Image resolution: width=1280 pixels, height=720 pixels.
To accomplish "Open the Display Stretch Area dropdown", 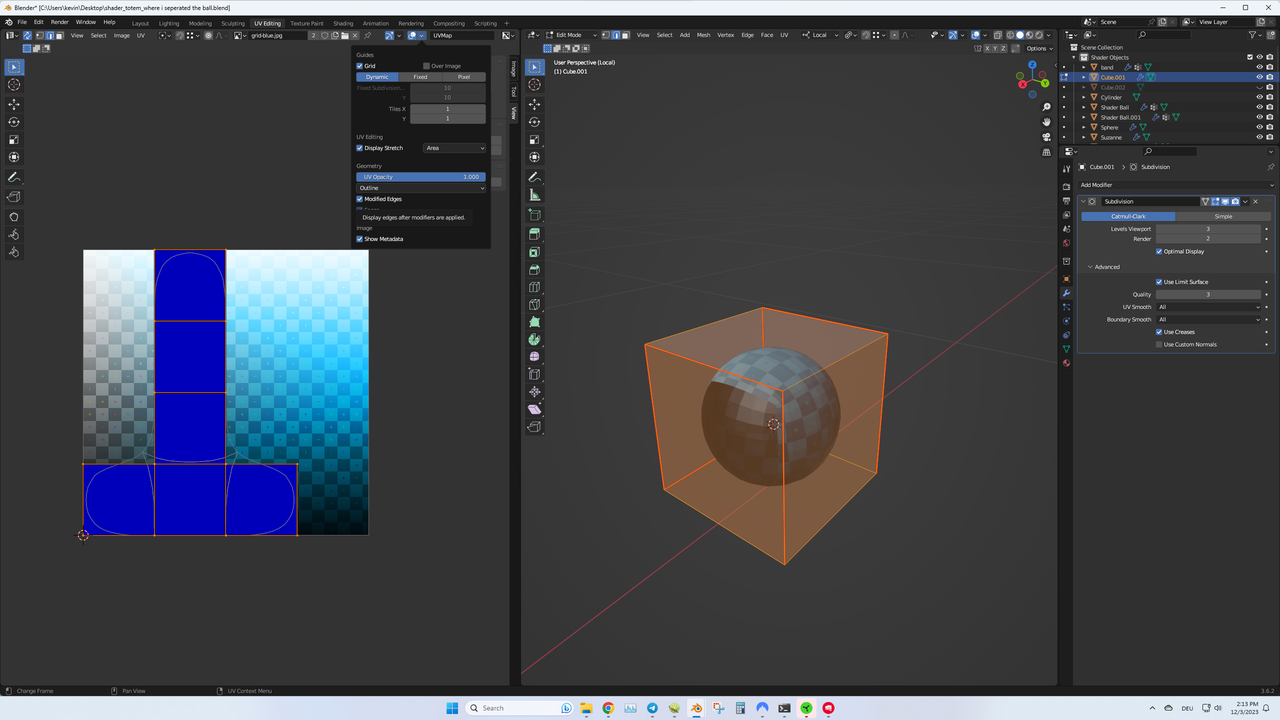I will (454, 148).
